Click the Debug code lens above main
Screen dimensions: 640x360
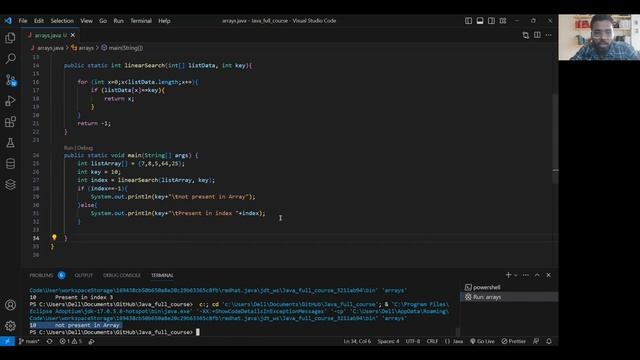pos(85,148)
